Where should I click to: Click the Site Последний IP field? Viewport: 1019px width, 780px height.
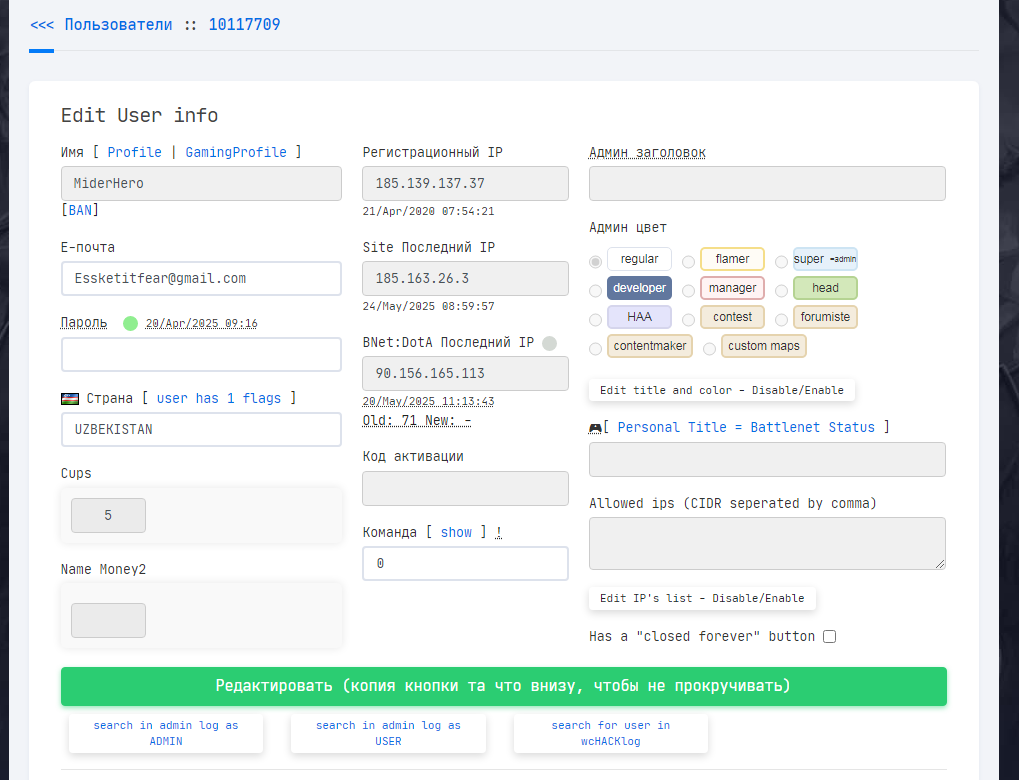pyautogui.click(x=465, y=278)
